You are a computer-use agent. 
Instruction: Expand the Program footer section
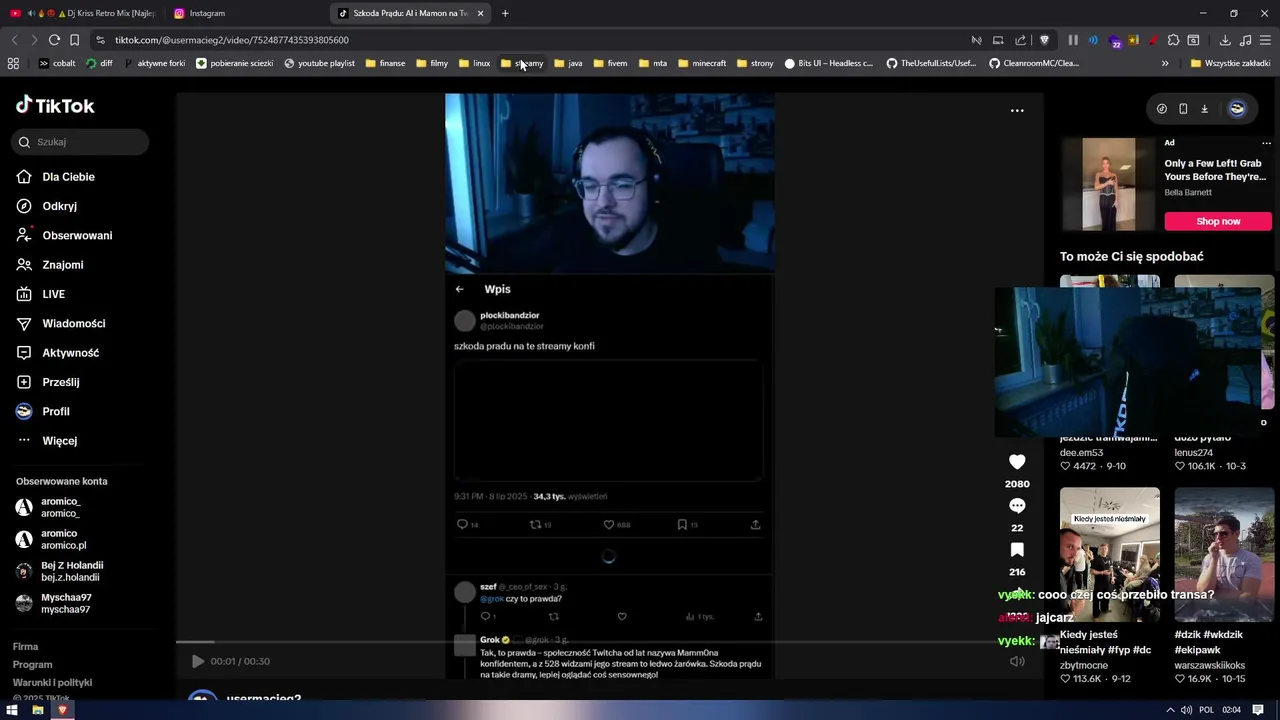pyautogui.click(x=33, y=665)
